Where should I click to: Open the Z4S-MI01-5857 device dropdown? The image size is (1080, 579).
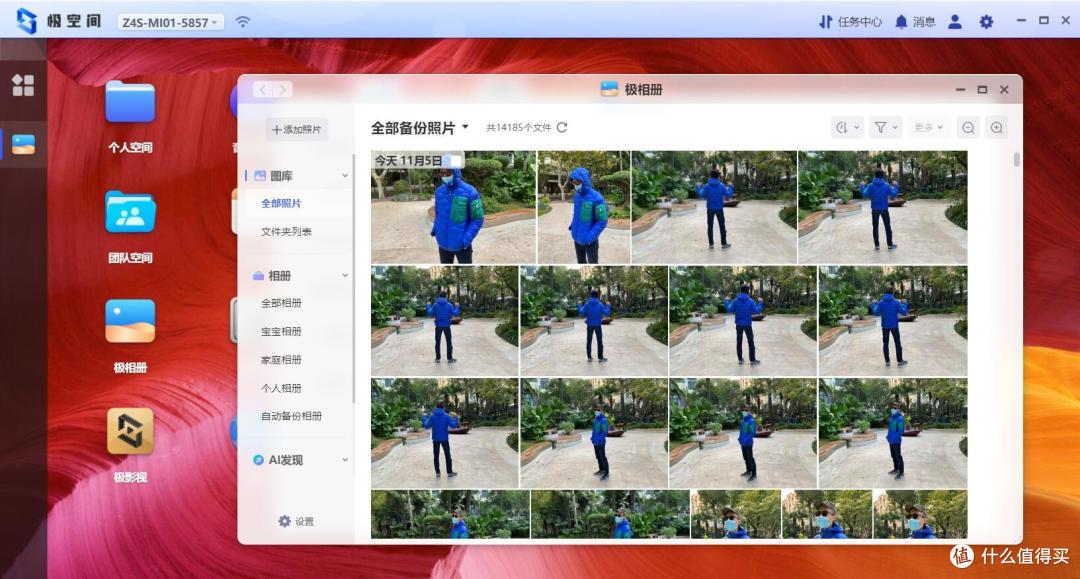click(170, 22)
